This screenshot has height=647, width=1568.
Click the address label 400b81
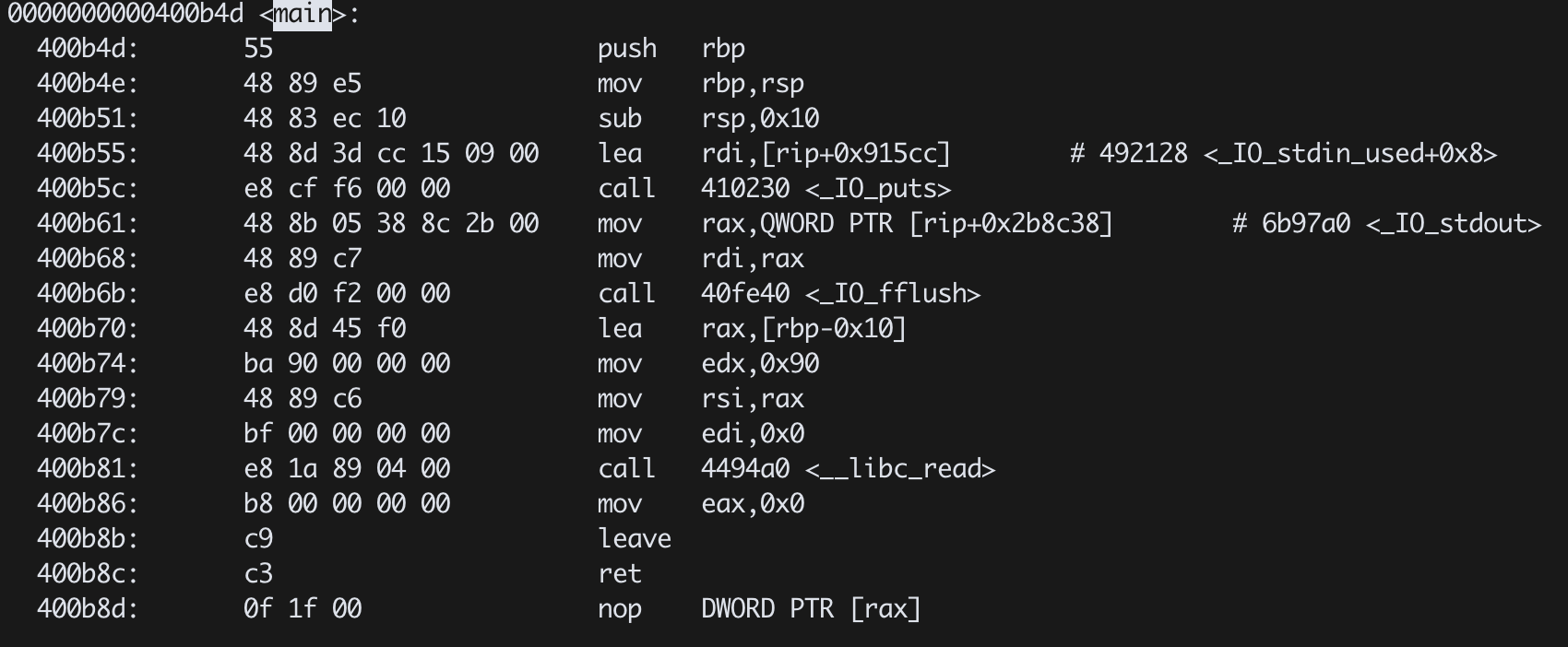pos(88,469)
